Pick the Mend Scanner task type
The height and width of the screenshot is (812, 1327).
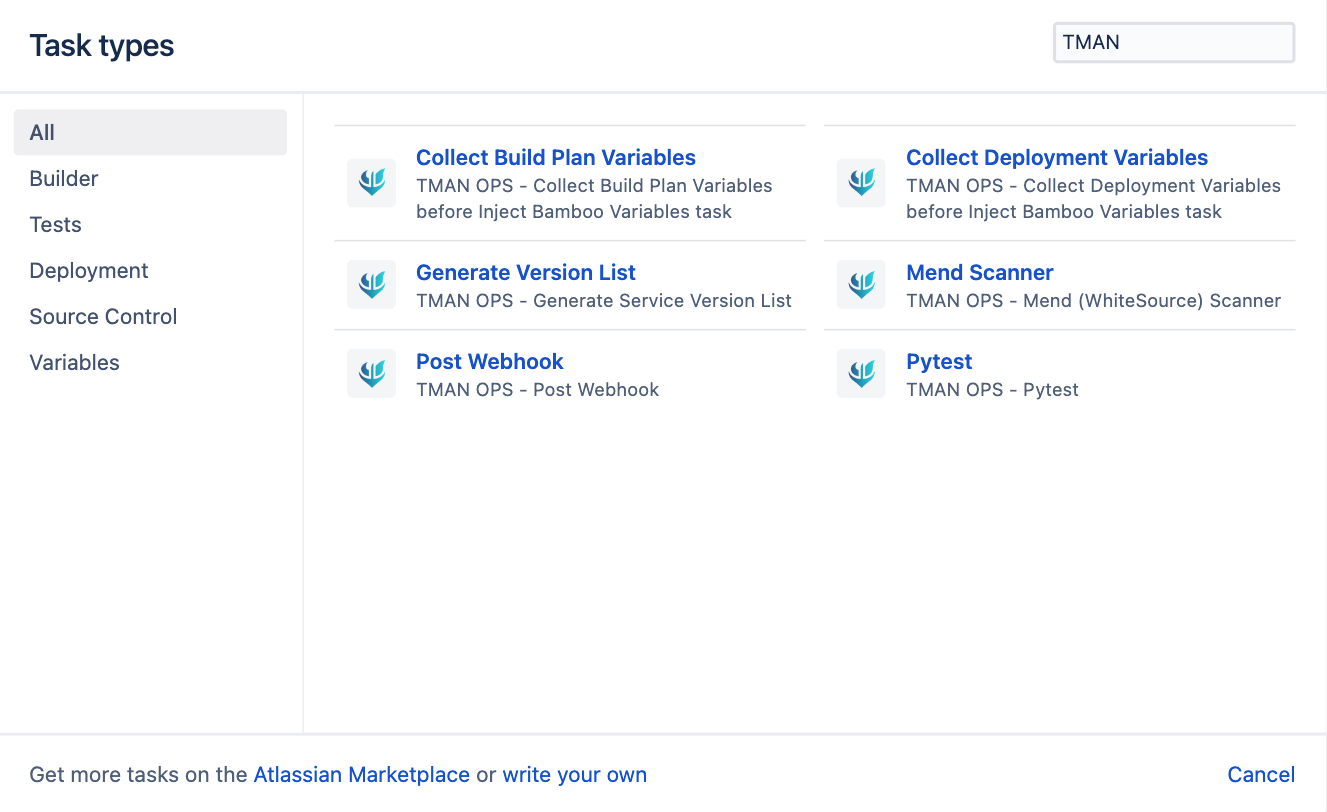coord(980,273)
